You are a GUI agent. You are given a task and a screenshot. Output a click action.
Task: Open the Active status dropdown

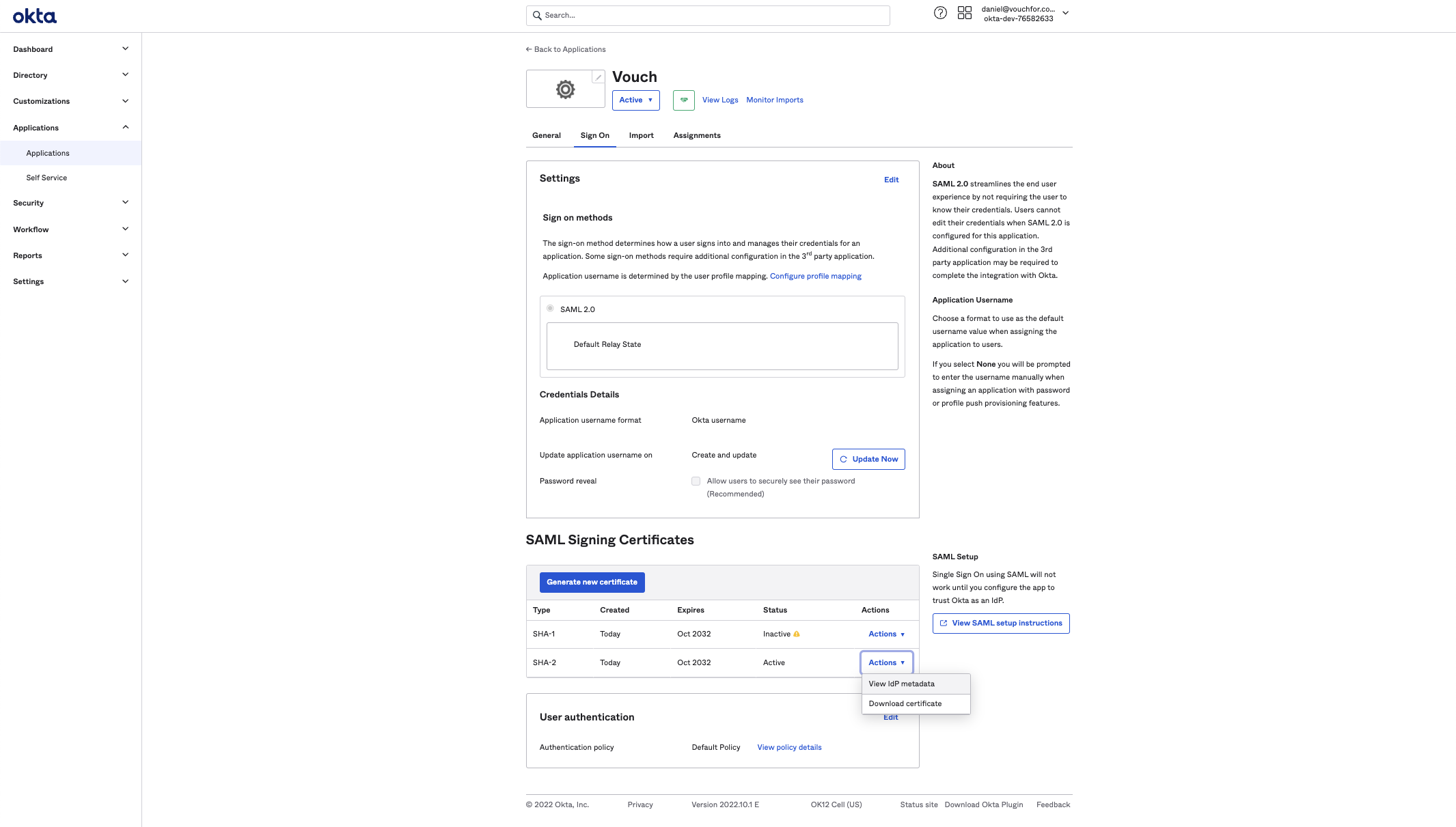635,100
